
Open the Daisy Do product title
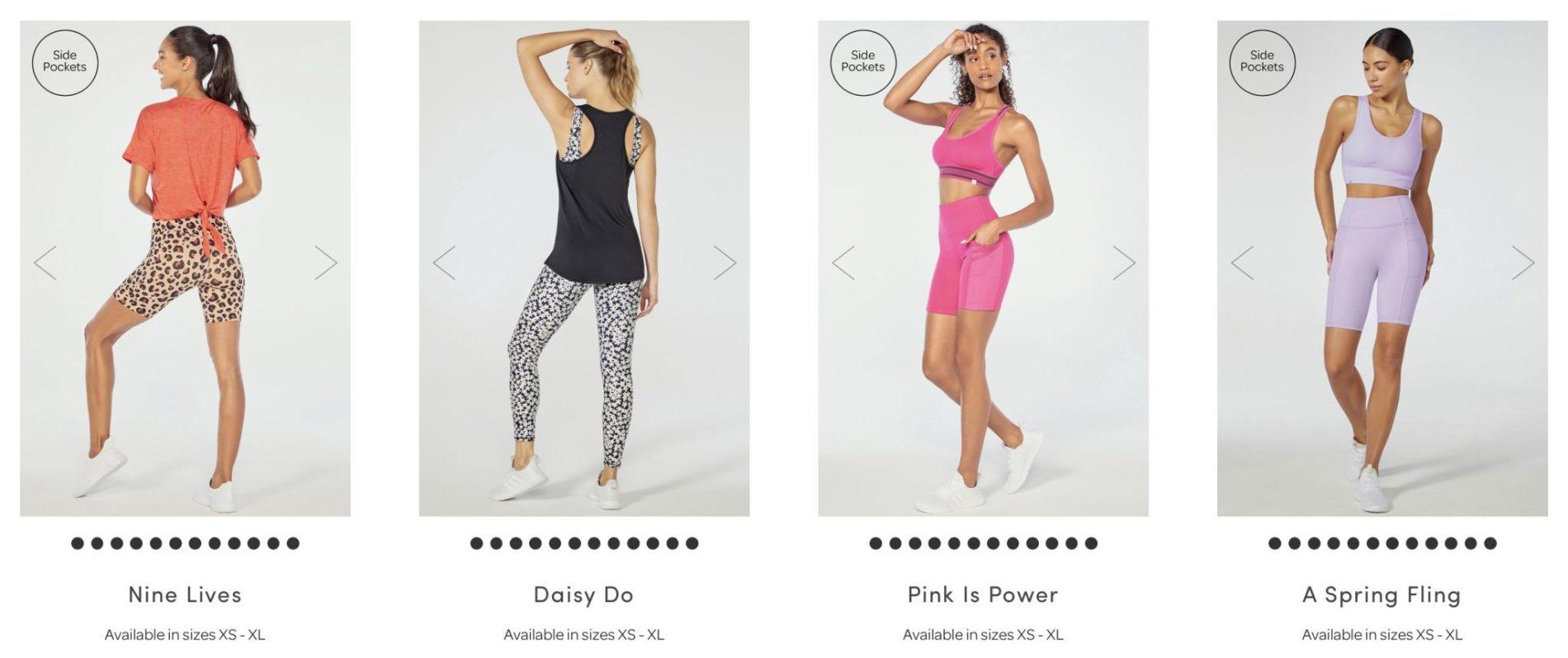point(583,594)
